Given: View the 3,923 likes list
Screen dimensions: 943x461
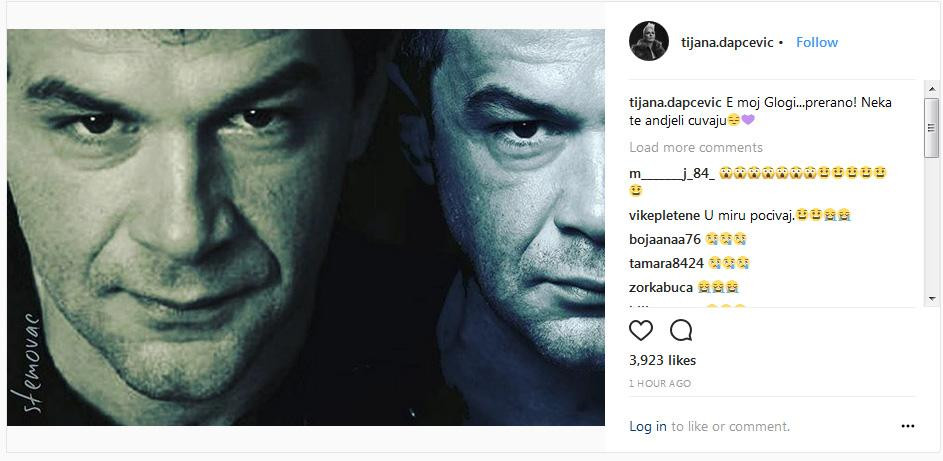Looking at the screenshot, I should [662, 360].
